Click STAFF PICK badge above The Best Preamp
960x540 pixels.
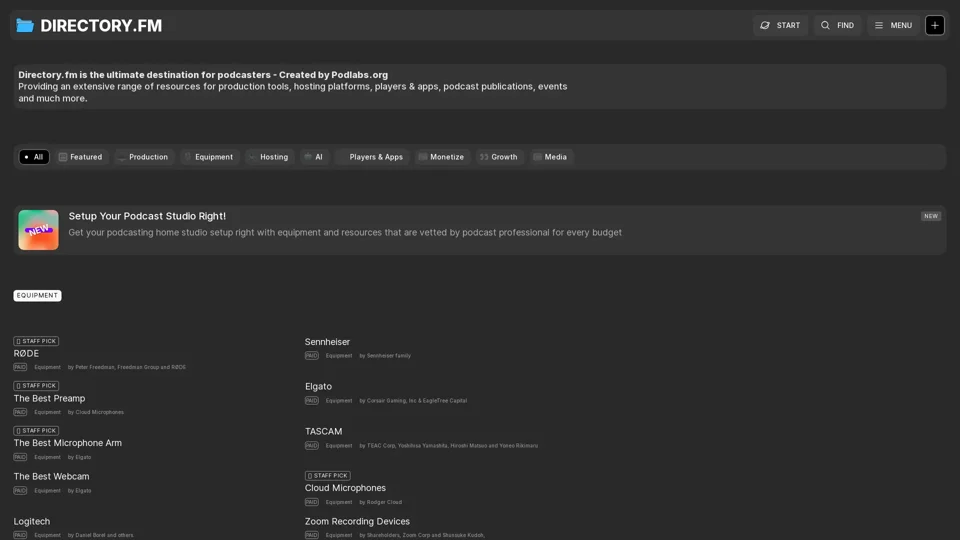point(36,386)
